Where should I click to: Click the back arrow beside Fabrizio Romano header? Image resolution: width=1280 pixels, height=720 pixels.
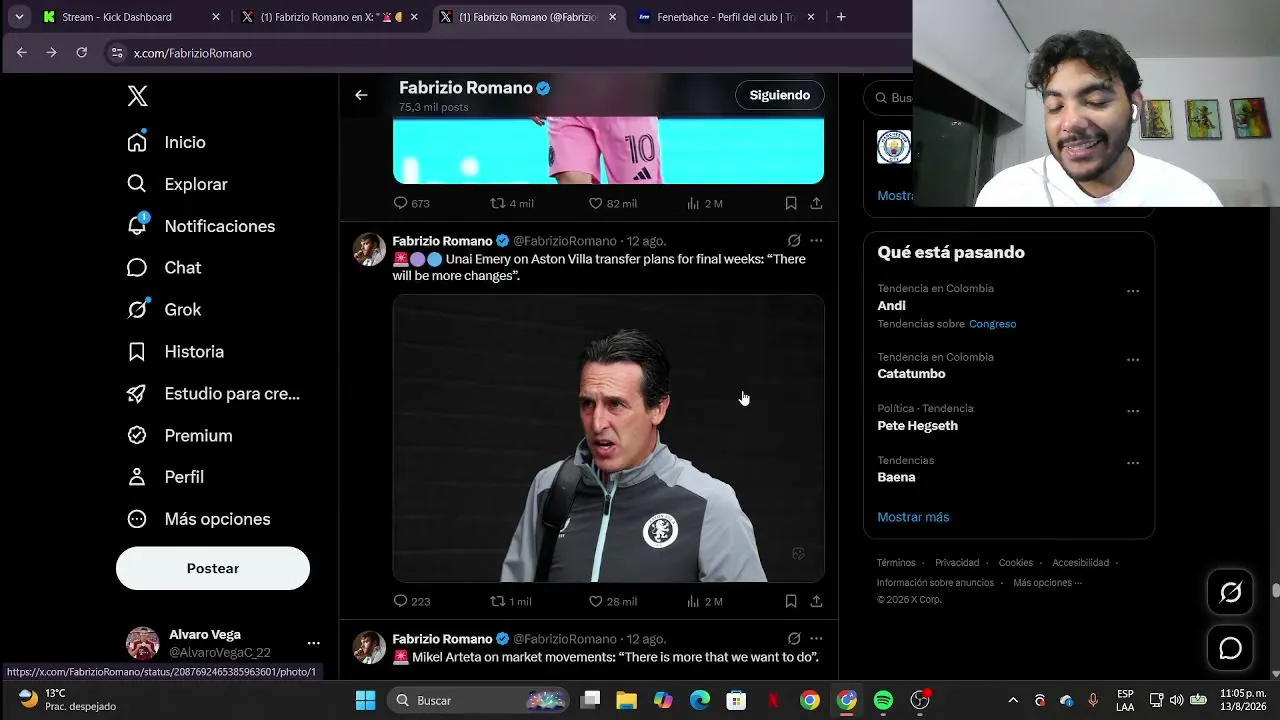(361, 95)
